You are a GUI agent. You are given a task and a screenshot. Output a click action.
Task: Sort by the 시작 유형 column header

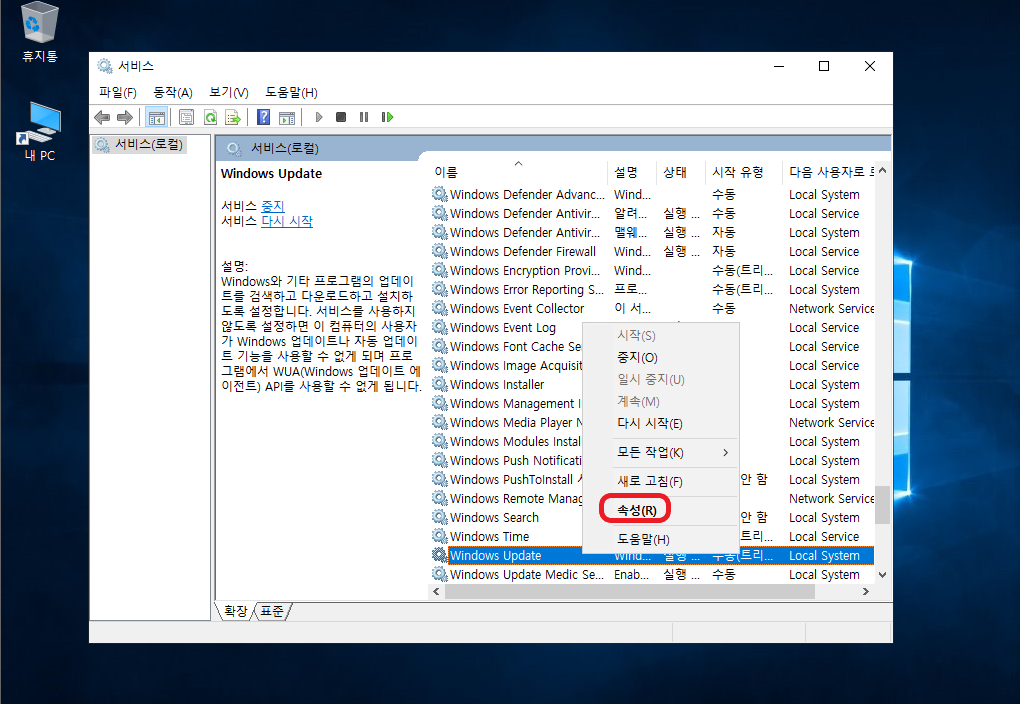(744, 172)
